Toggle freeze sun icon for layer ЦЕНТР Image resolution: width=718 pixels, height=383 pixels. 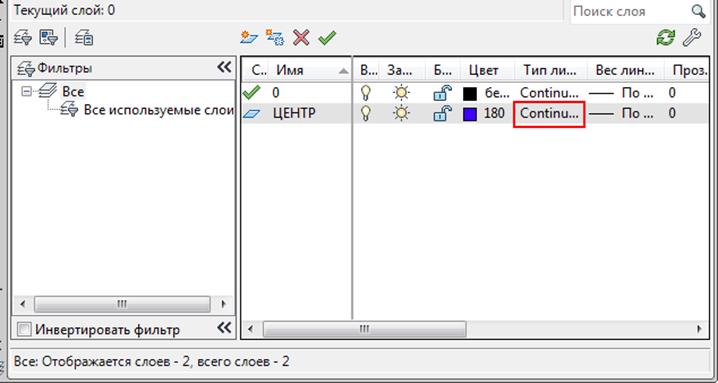pyautogui.click(x=401, y=113)
